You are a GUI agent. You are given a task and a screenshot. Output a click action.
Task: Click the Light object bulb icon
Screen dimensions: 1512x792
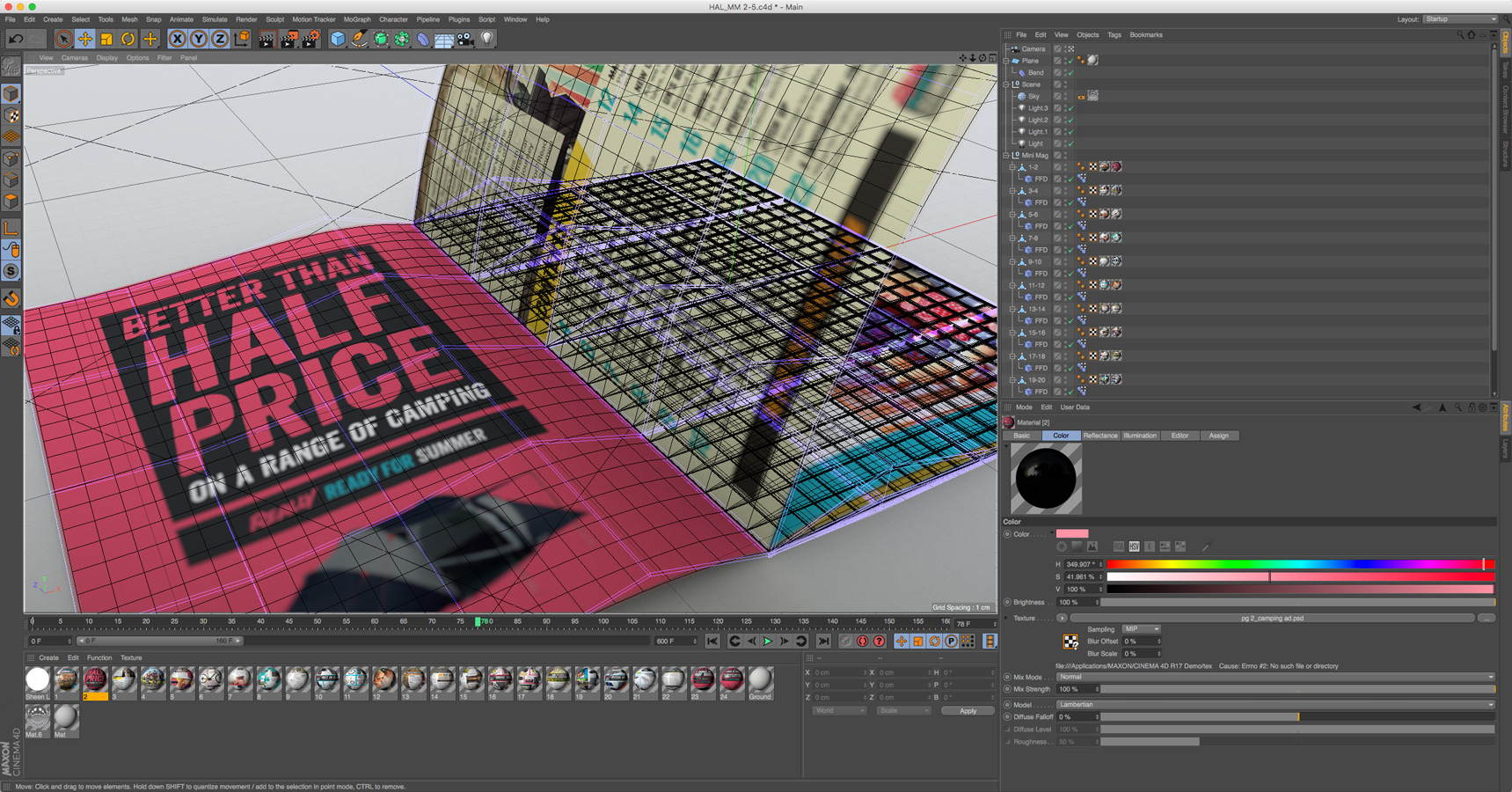(487, 39)
